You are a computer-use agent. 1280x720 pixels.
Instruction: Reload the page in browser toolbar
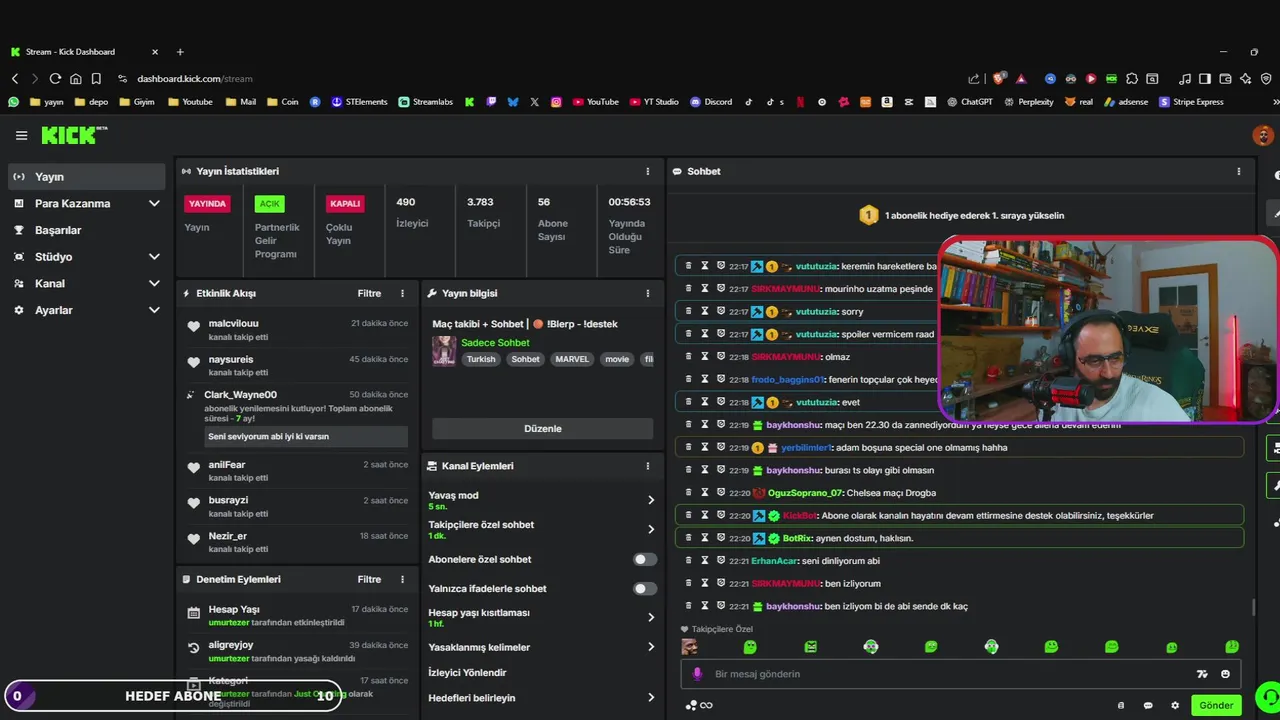55,78
